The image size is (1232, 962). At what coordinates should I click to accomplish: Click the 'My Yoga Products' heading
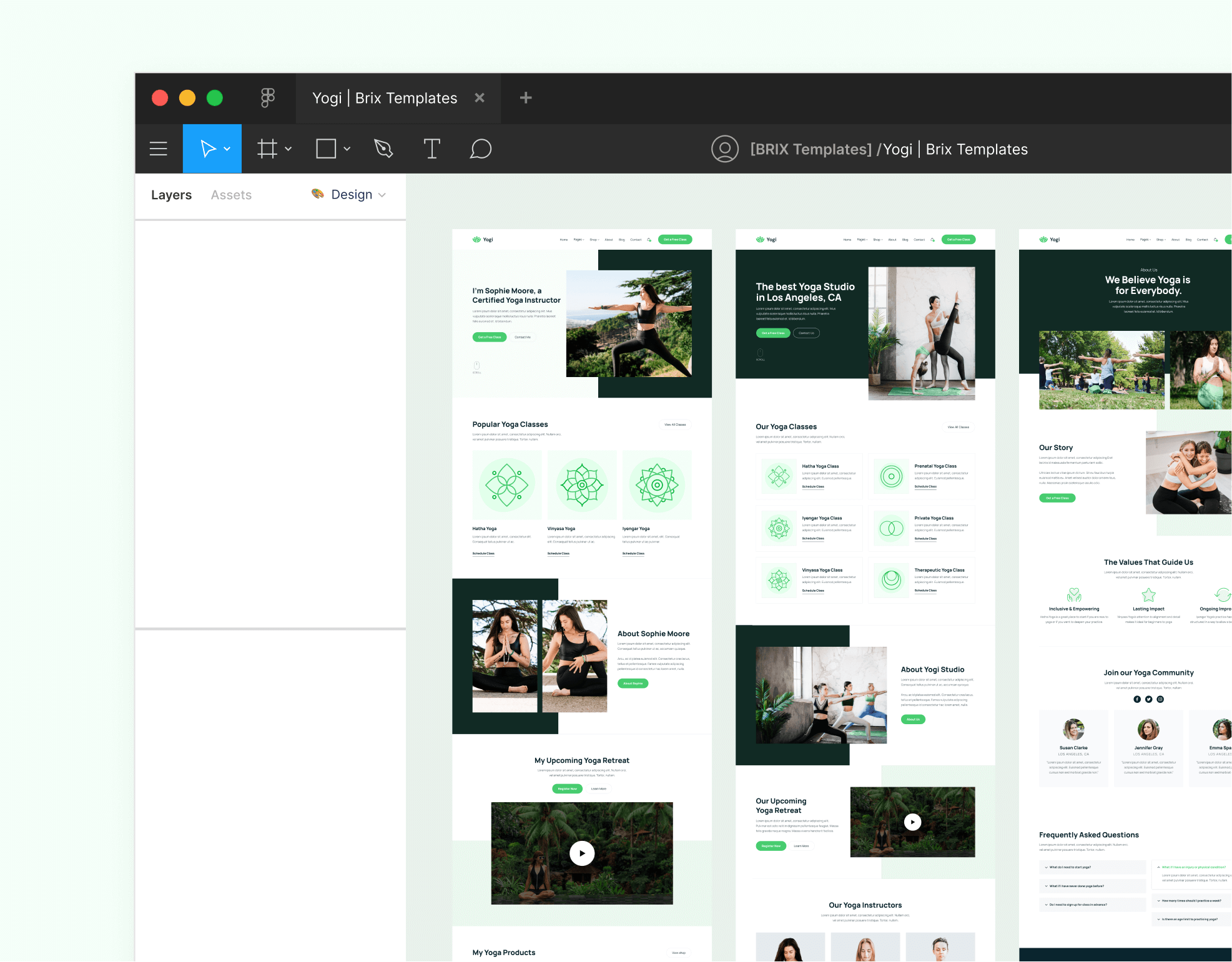pos(504,953)
